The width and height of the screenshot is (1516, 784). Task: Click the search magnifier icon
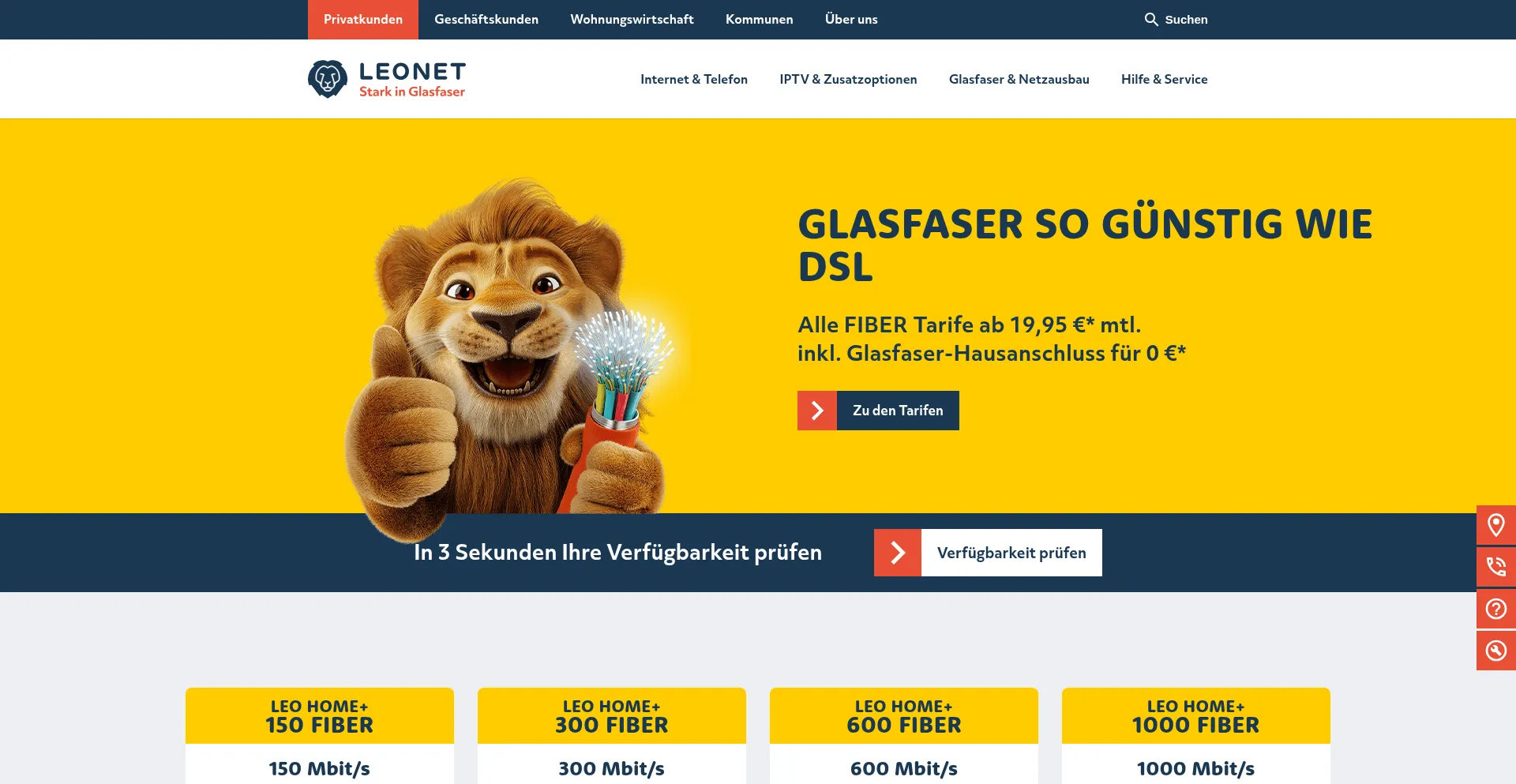click(x=1151, y=19)
